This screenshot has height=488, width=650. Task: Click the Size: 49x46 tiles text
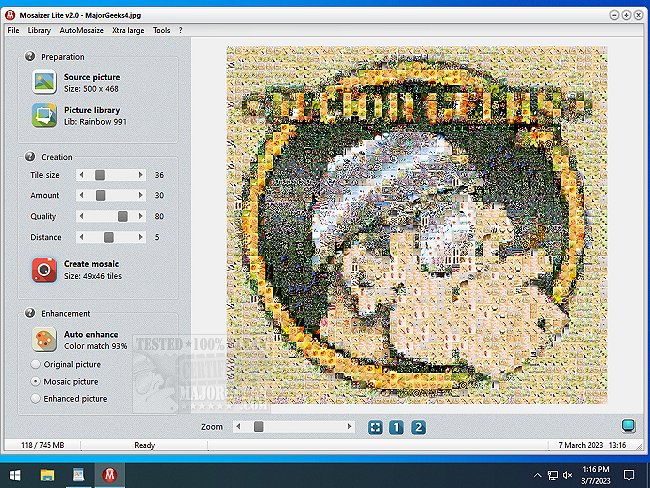pyautogui.click(x=93, y=276)
